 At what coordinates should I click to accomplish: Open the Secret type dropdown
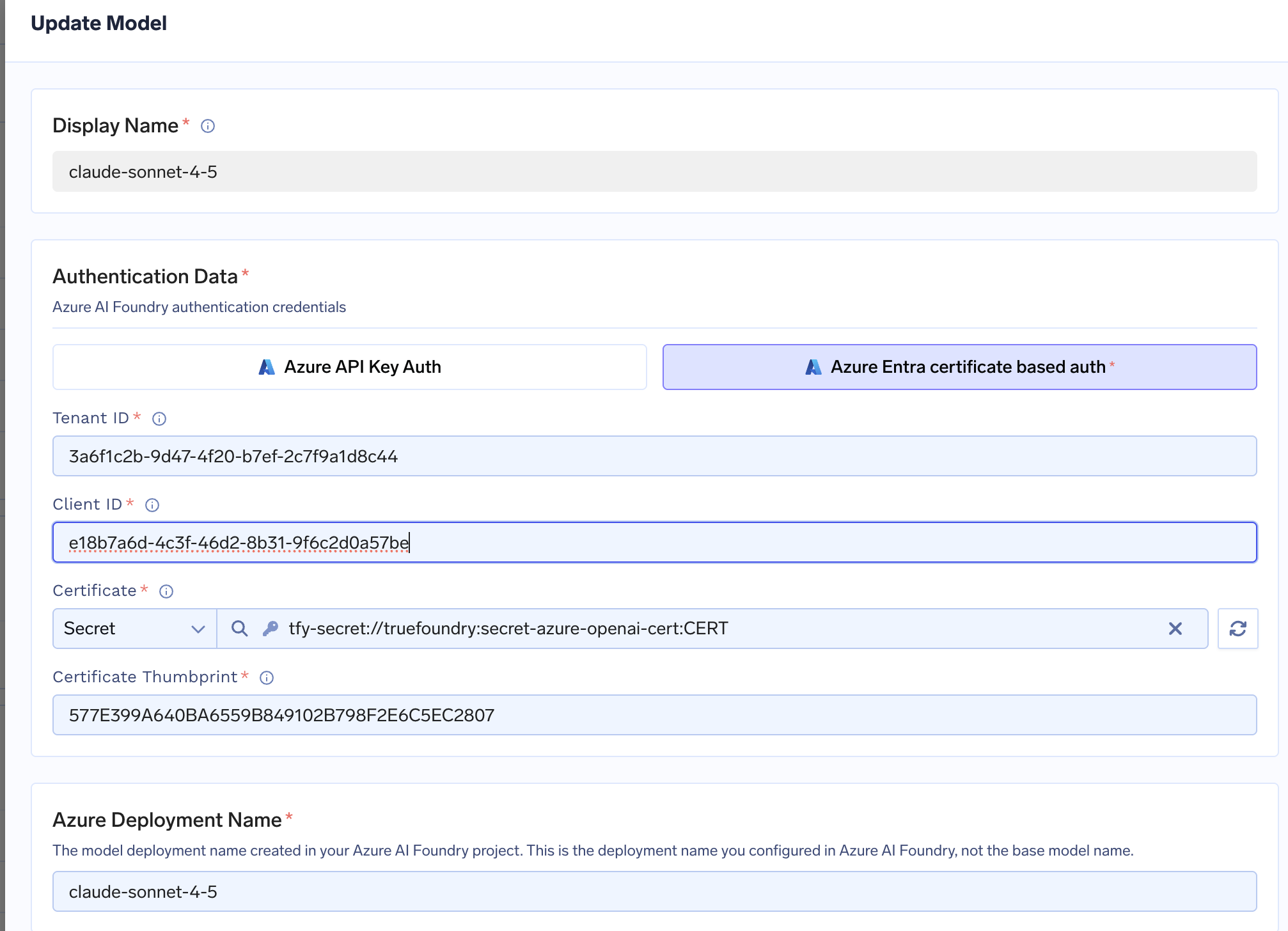click(134, 629)
